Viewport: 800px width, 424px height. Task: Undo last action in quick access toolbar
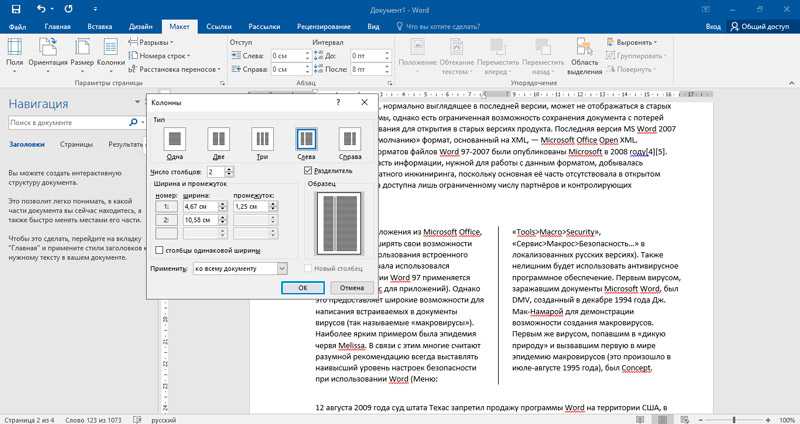pos(42,9)
